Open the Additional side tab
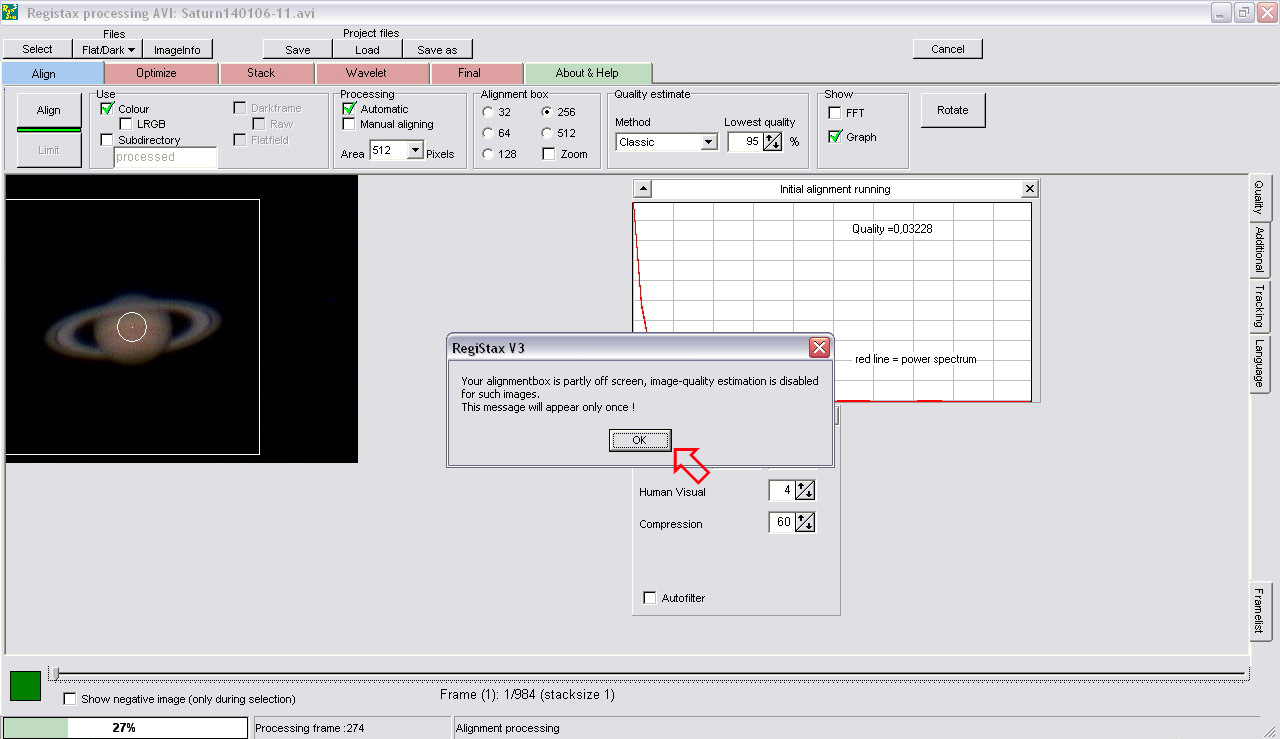The height and width of the screenshot is (739, 1280). pos(1259,250)
